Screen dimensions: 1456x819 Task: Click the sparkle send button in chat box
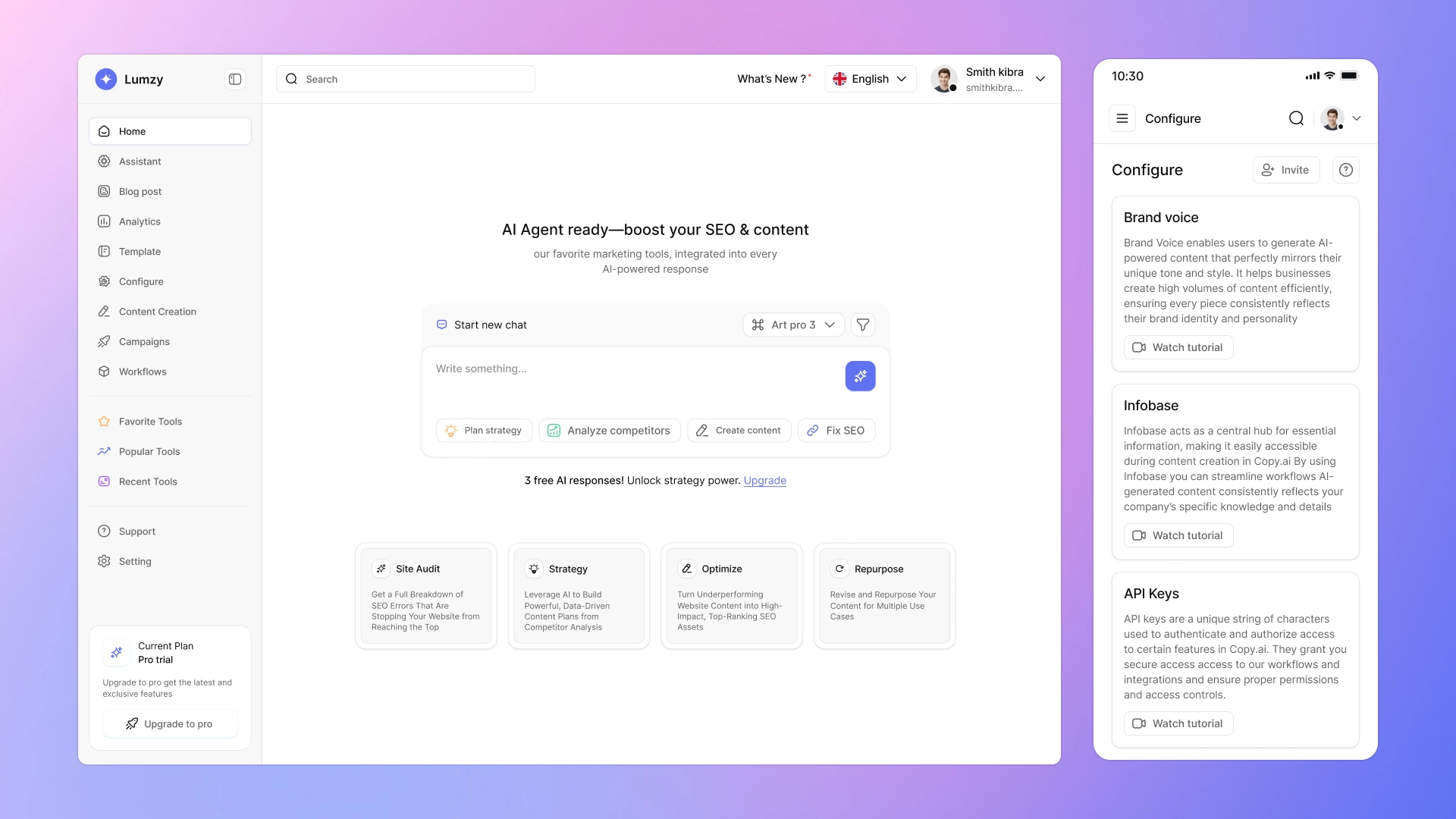point(860,375)
